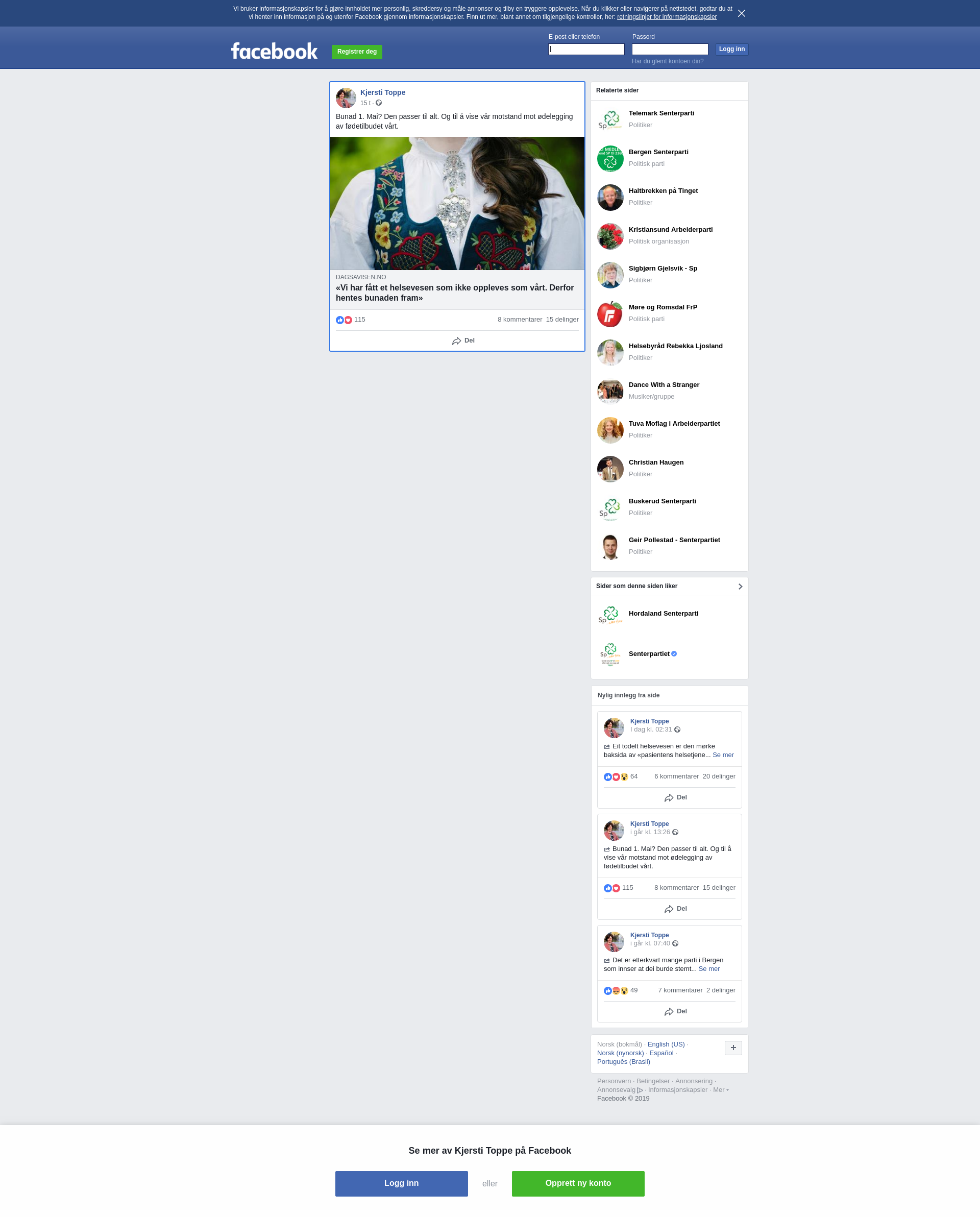This screenshot has width=980, height=1217.
Task: Open Dance With a Stranger page name
Action: 664,385
